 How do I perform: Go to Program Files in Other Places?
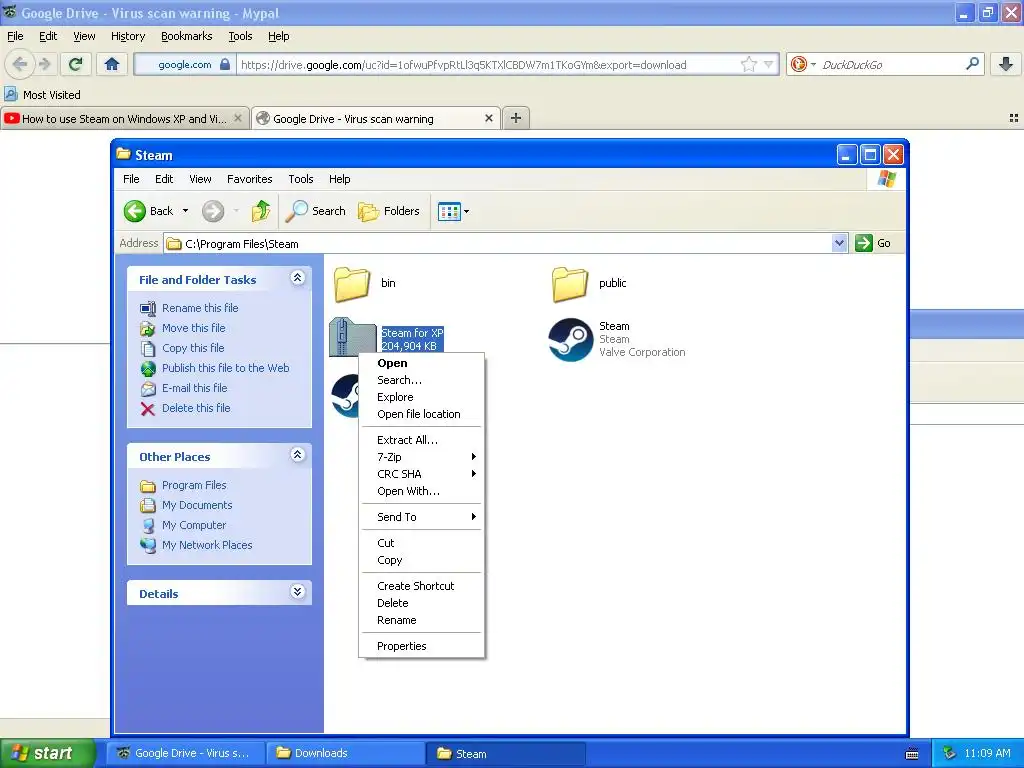[x=194, y=485]
